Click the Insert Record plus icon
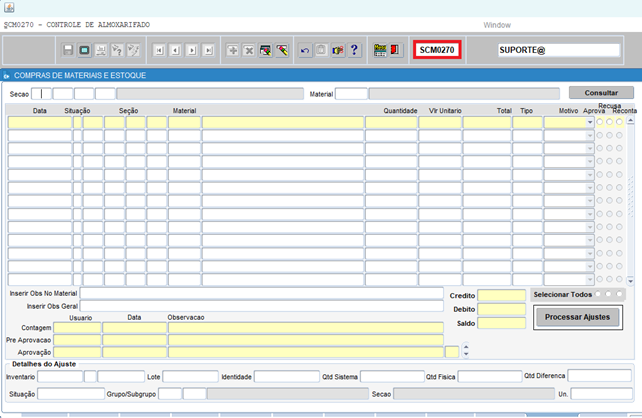This screenshot has width=642, height=418. pyautogui.click(x=233, y=50)
